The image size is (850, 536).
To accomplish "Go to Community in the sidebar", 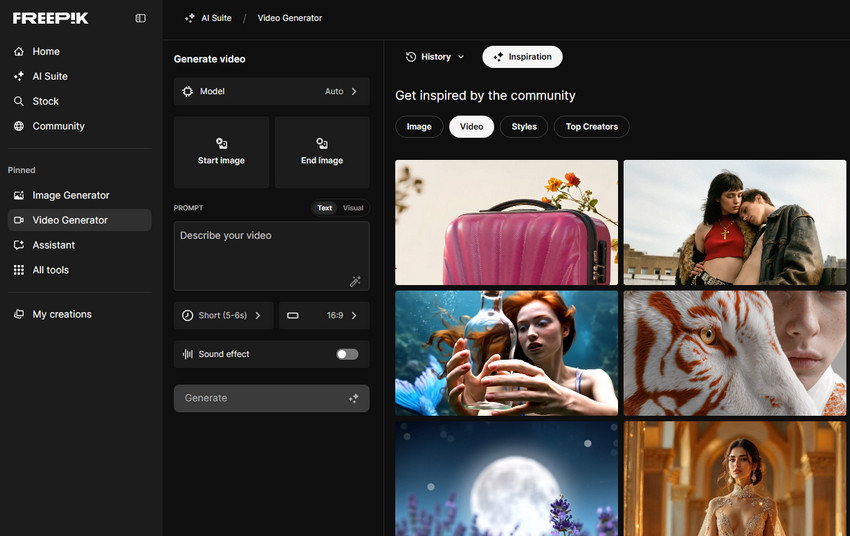I will click(x=58, y=126).
